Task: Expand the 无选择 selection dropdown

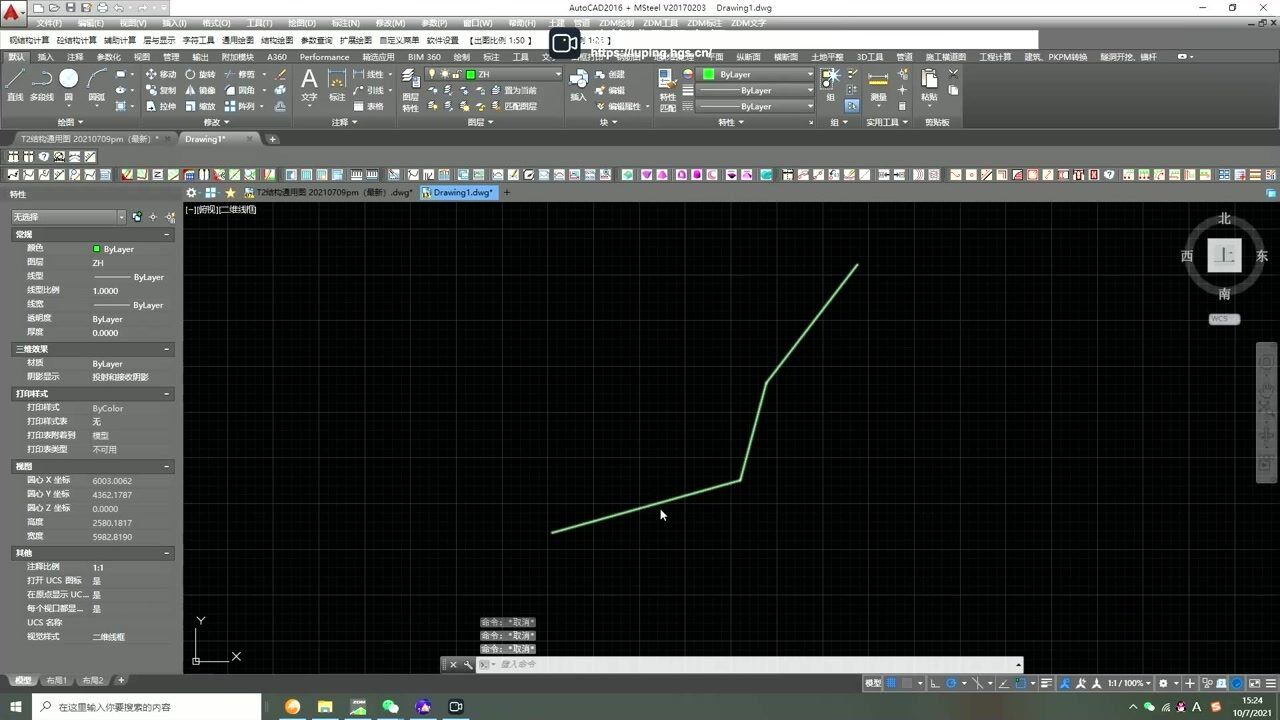Action: (x=121, y=217)
